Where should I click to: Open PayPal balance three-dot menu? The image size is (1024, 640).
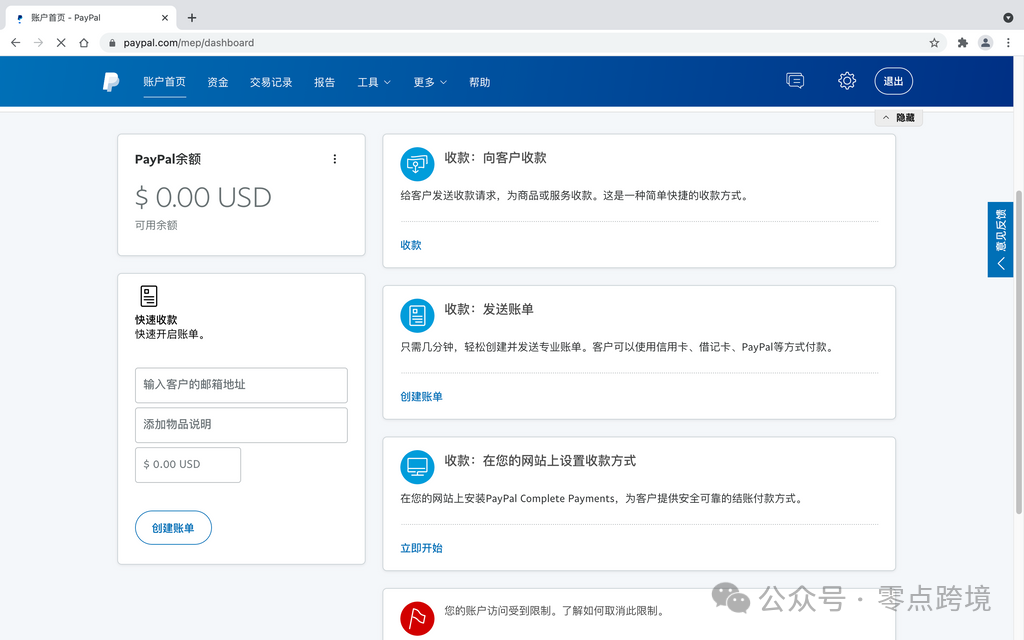click(335, 159)
